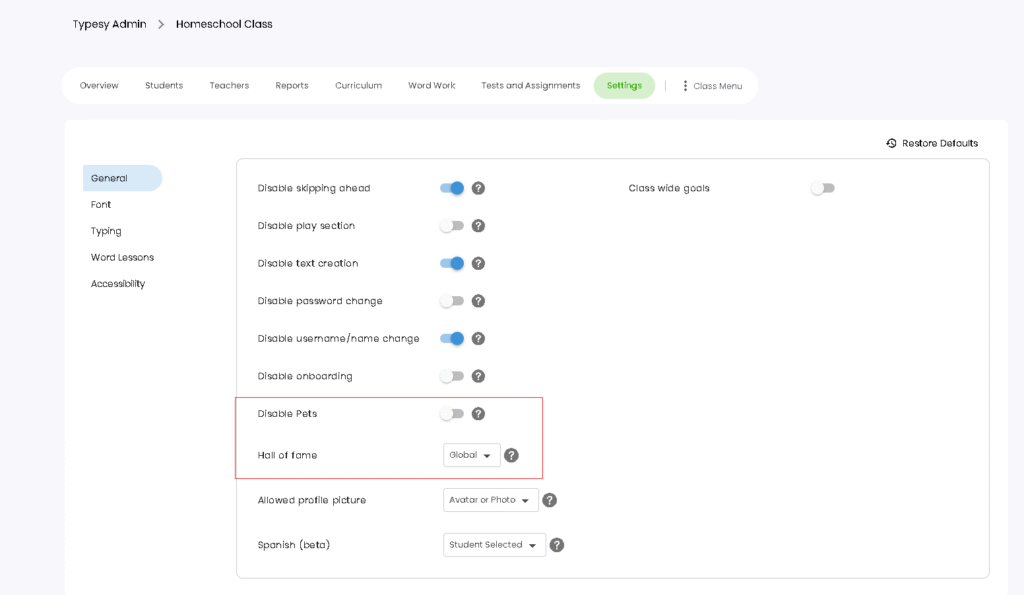Image resolution: width=1024 pixels, height=595 pixels.
Task: Click help icon beside Disable password change
Action: point(478,301)
